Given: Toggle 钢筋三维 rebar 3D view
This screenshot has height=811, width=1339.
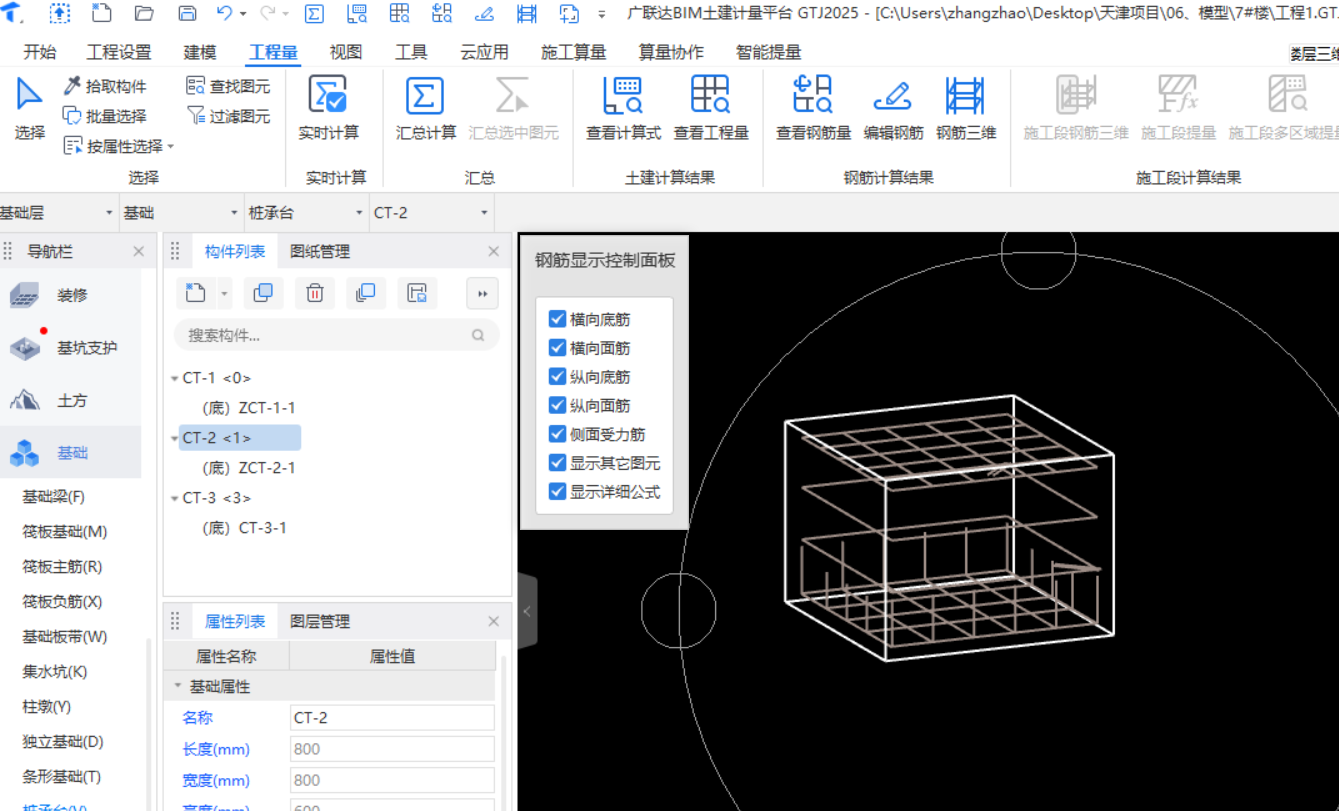Looking at the screenshot, I should (x=966, y=108).
